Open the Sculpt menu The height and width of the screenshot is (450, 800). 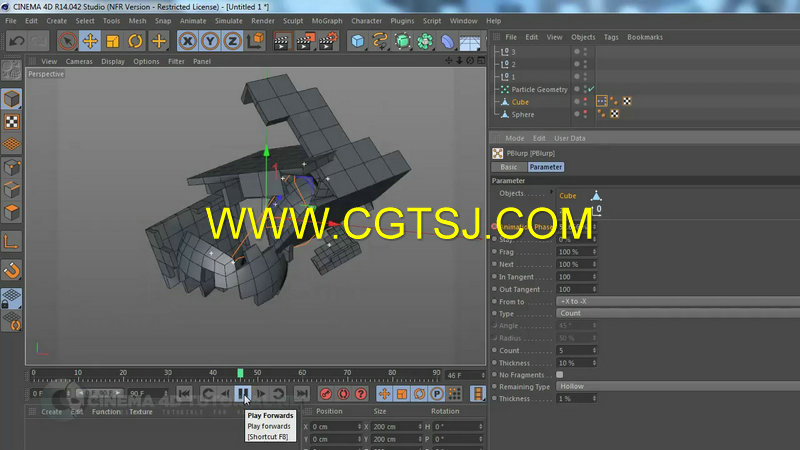point(293,21)
